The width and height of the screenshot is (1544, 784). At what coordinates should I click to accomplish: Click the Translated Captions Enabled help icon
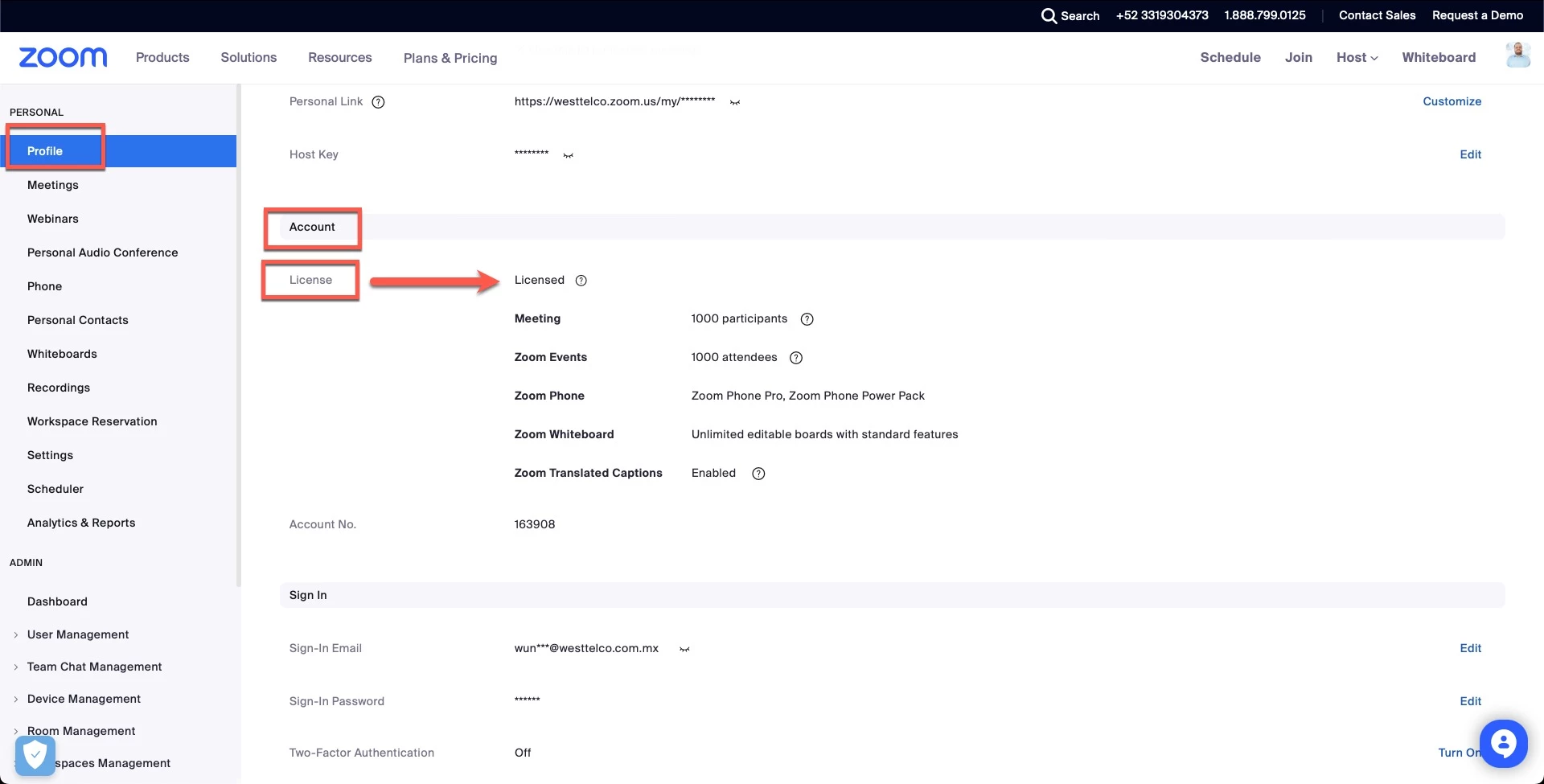pyautogui.click(x=758, y=474)
